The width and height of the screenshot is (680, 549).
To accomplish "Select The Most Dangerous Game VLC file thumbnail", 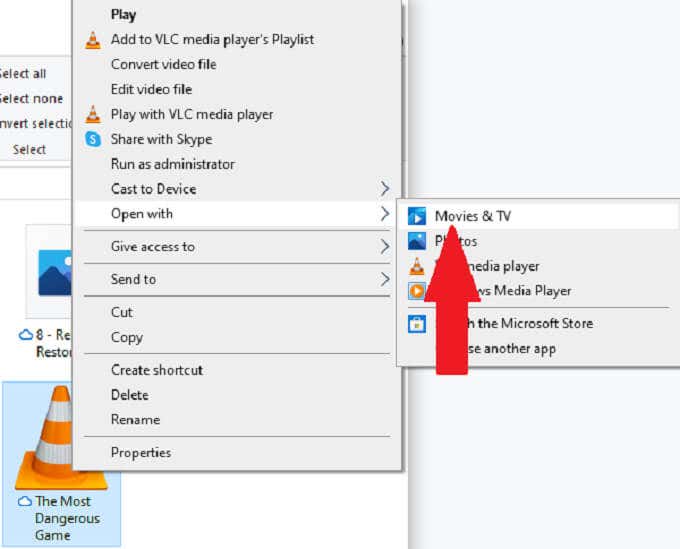I will click(x=61, y=437).
